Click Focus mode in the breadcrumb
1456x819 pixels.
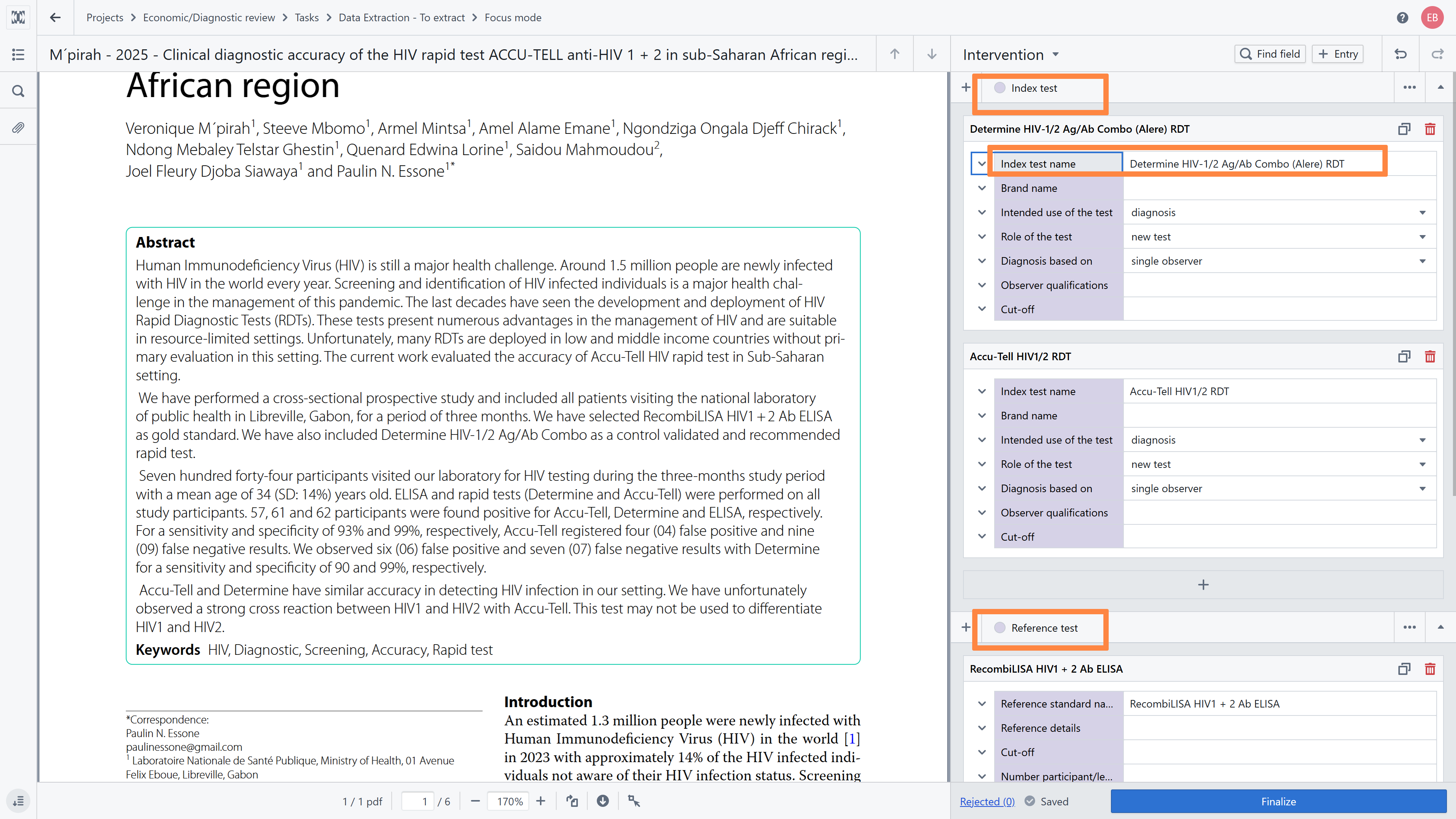click(513, 17)
